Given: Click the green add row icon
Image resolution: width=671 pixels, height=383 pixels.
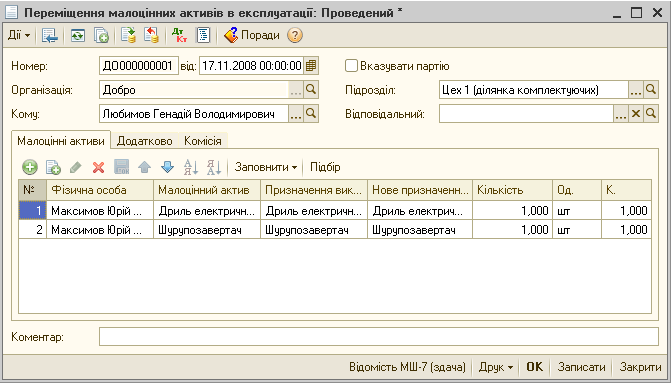Looking at the screenshot, I should point(30,167).
